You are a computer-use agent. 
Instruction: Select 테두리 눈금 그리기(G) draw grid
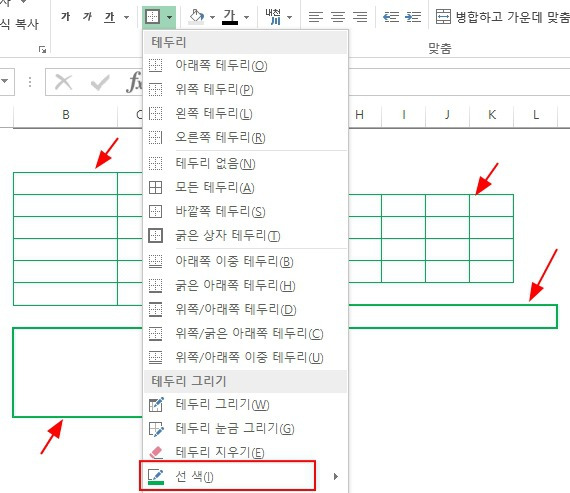(245, 429)
